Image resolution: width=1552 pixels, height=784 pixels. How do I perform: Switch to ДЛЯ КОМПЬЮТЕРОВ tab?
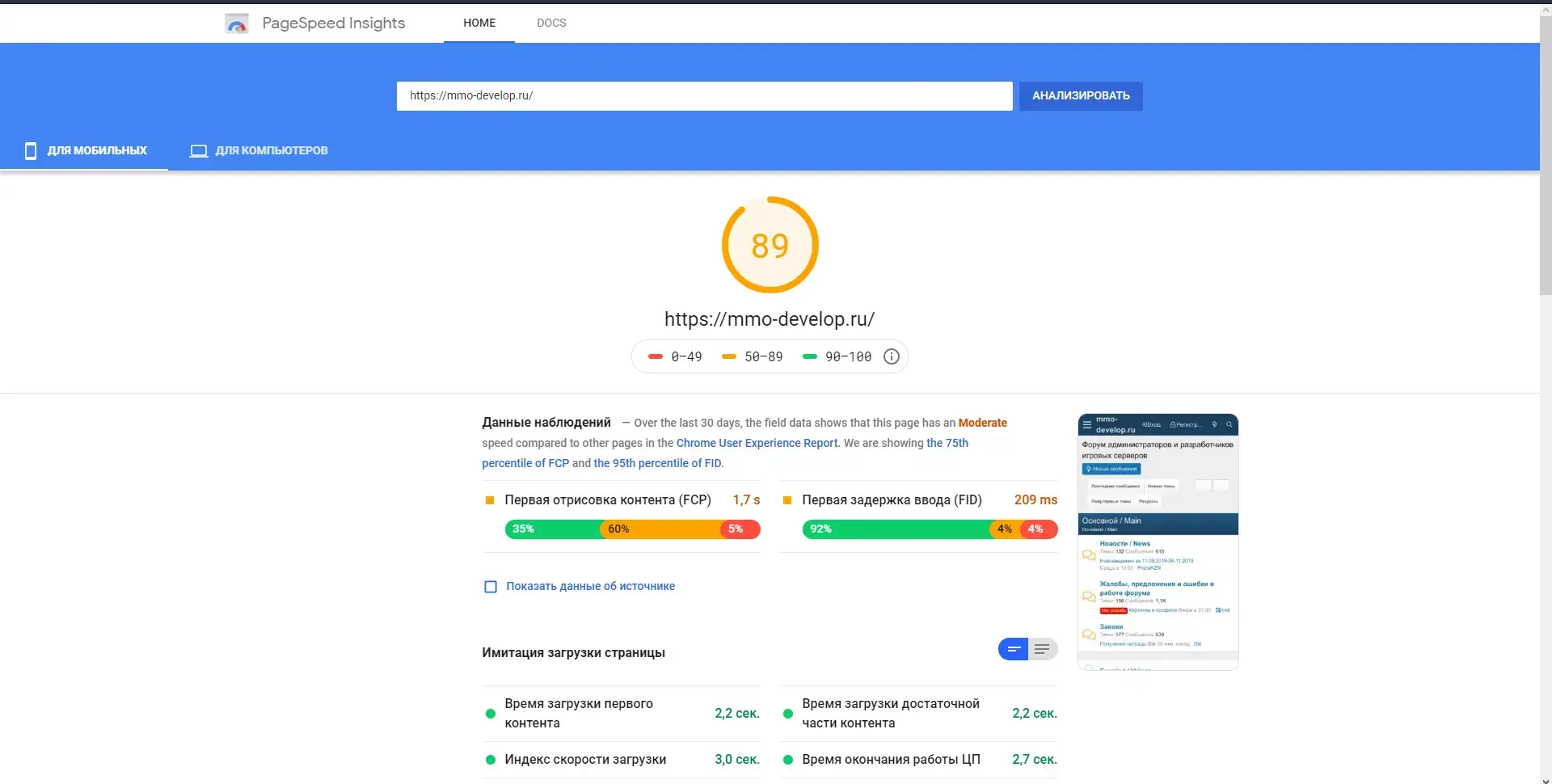[259, 150]
